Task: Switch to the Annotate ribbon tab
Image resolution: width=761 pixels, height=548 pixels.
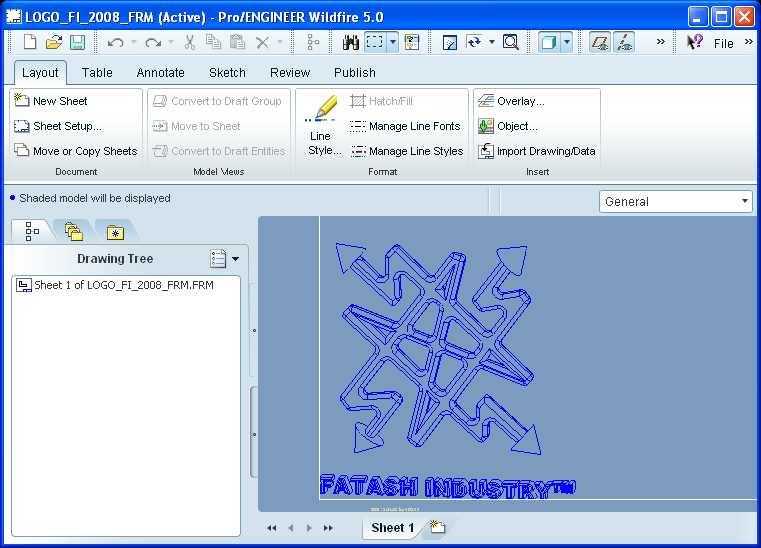Action: (x=160, y=72)
